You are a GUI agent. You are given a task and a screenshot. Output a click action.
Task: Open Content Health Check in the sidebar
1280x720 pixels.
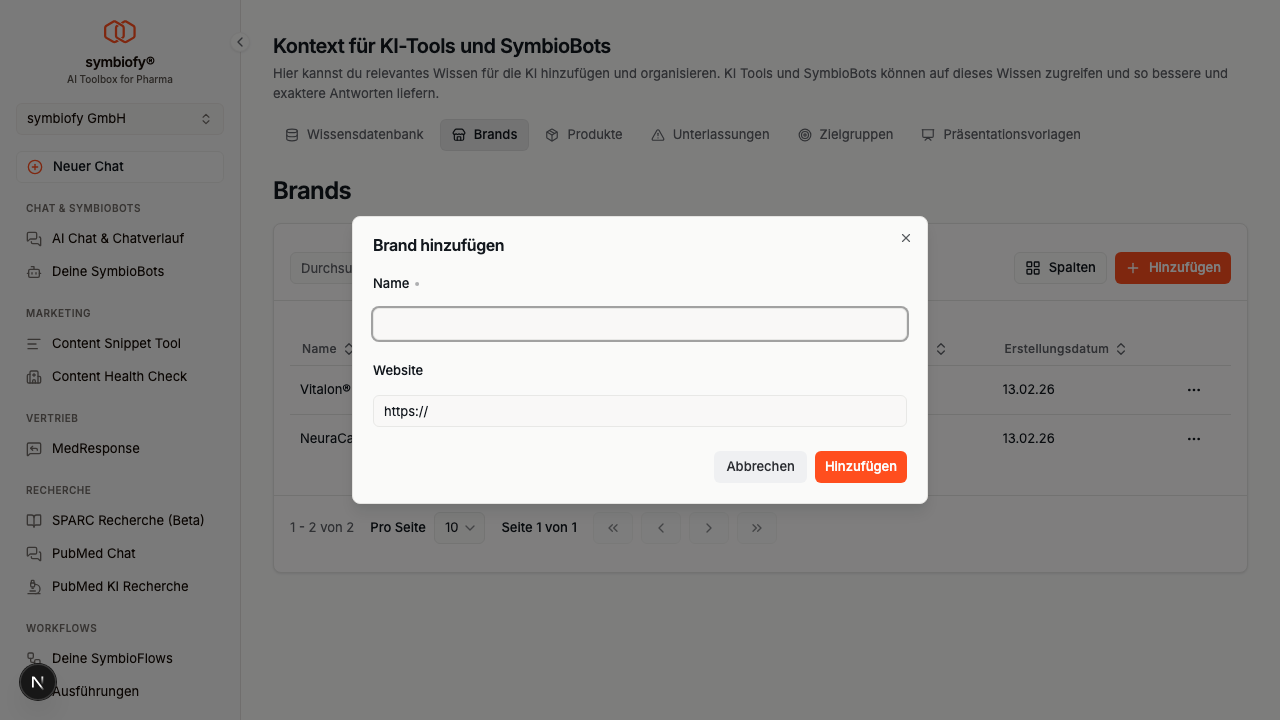coord(119,377)
